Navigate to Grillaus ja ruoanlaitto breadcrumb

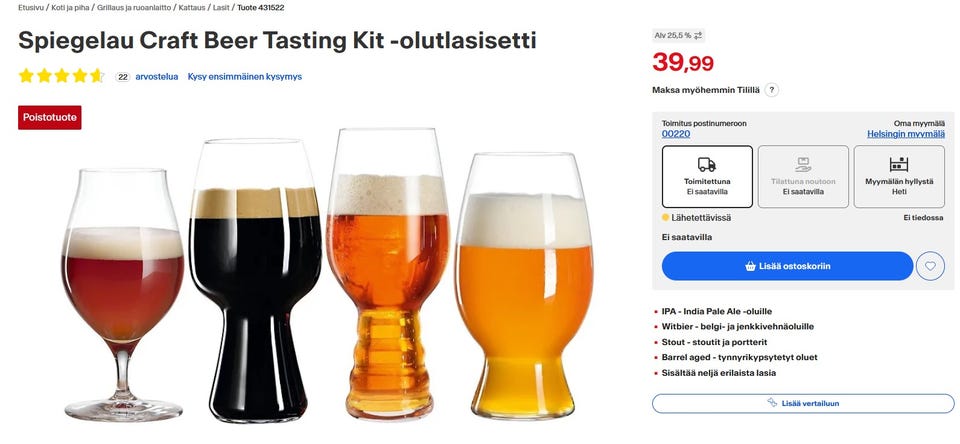click(134, 7)
